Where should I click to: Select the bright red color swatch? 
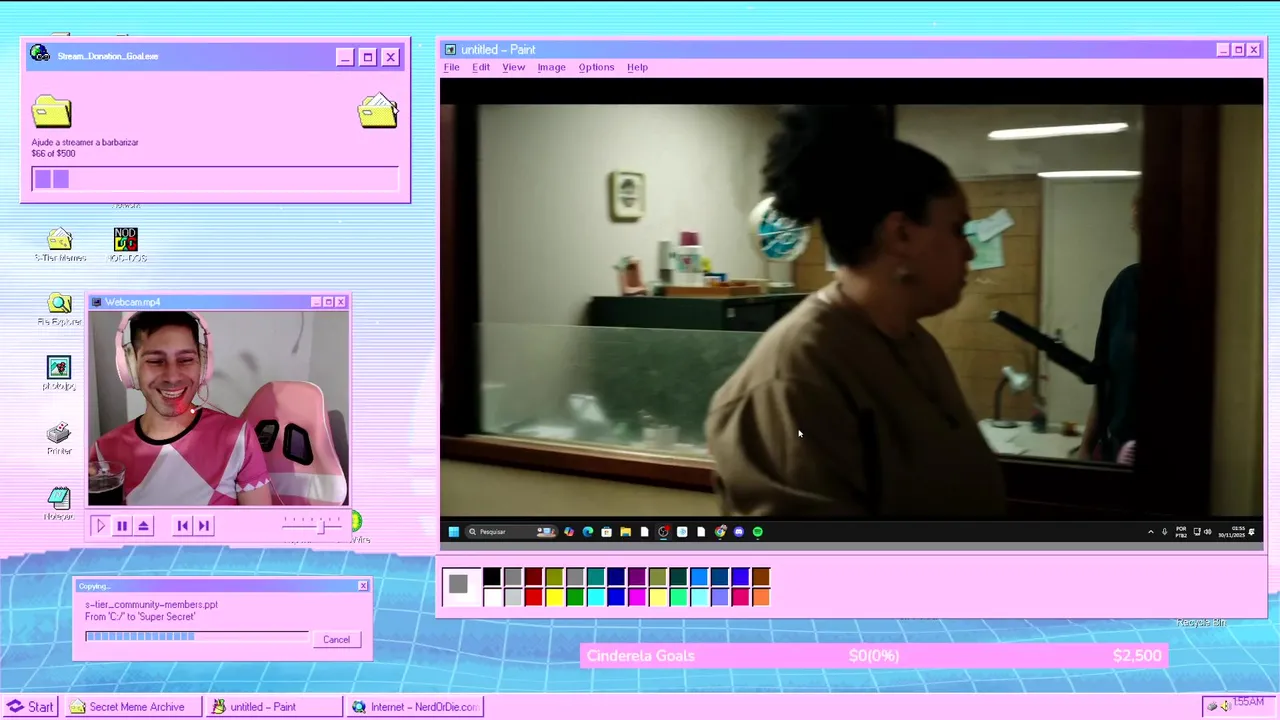(533, 597)
